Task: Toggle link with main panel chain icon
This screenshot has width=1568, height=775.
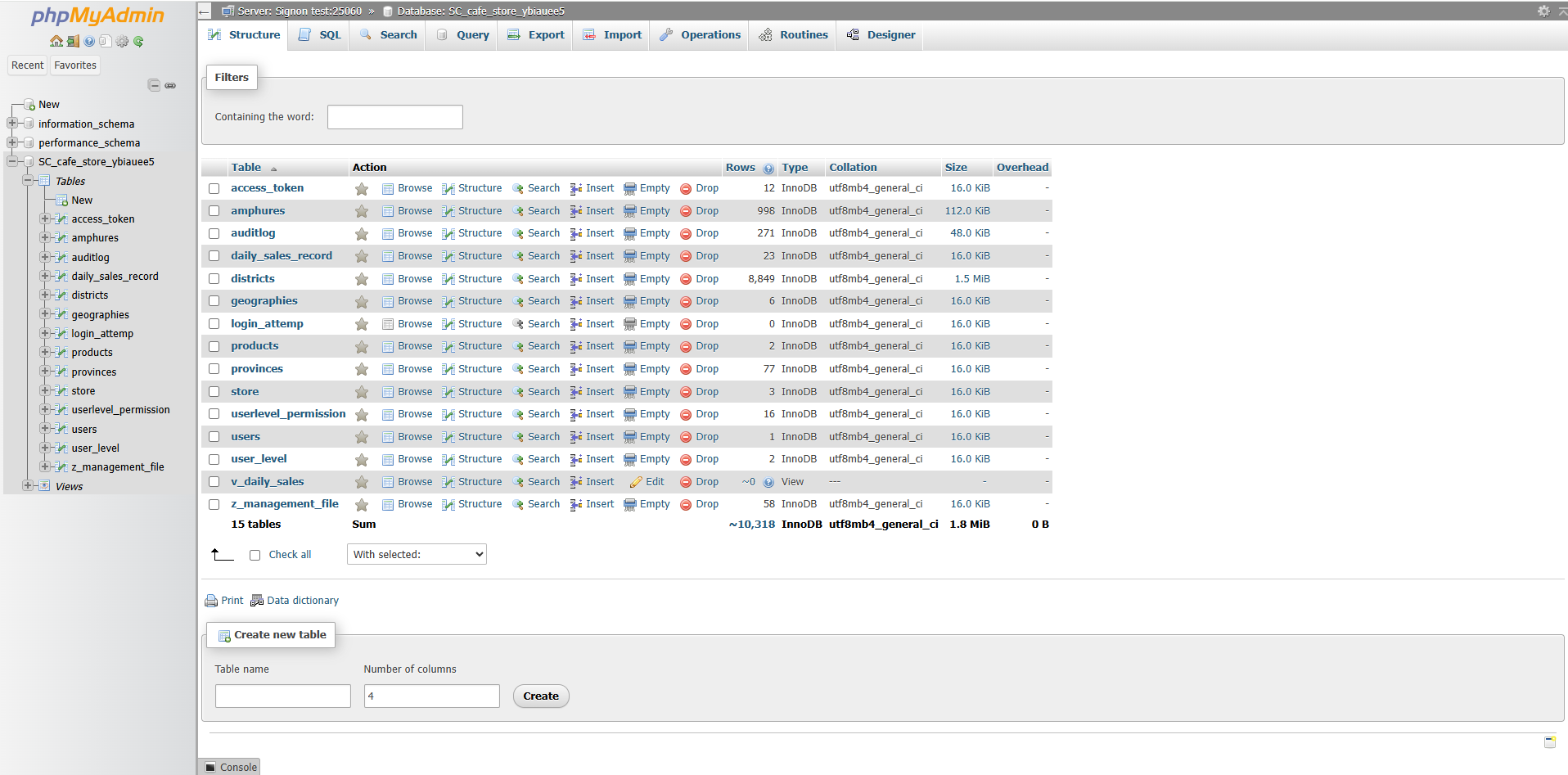Action: click(170, 85)
